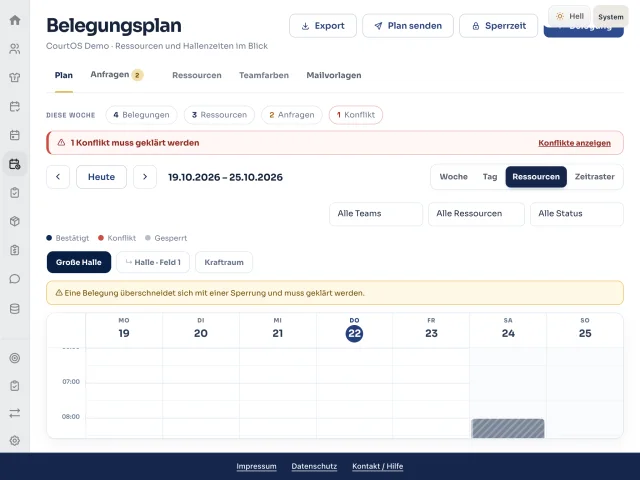Open the Alle Teams filter dropdown

click(376, 214)
